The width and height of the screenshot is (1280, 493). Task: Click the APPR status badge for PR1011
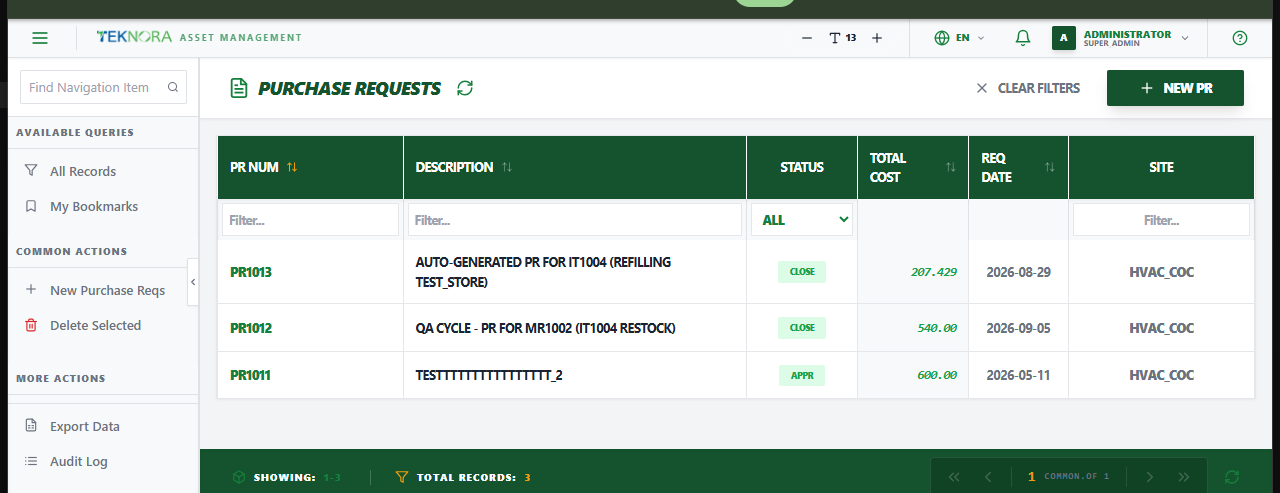point(802,376)
